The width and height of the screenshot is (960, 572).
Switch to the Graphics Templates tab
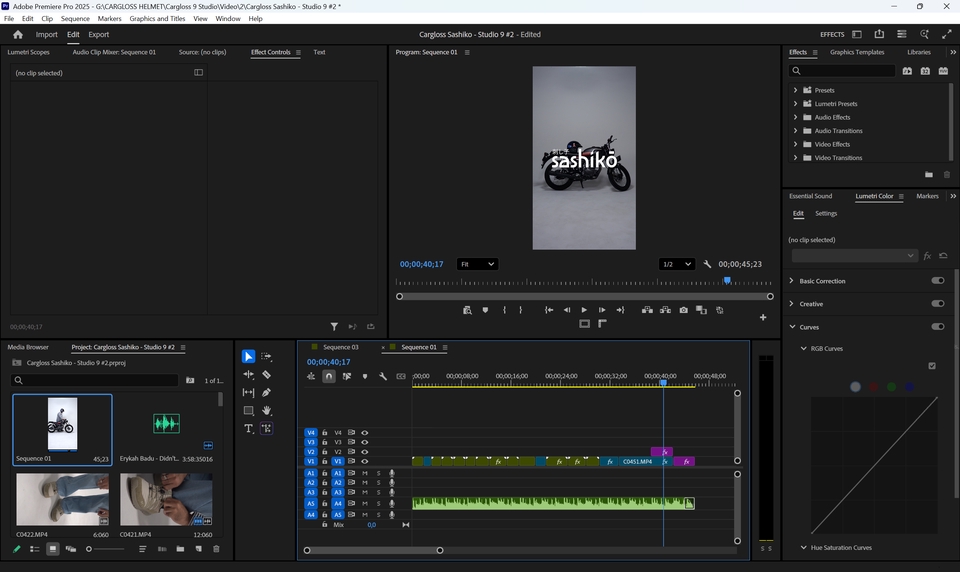857,52
